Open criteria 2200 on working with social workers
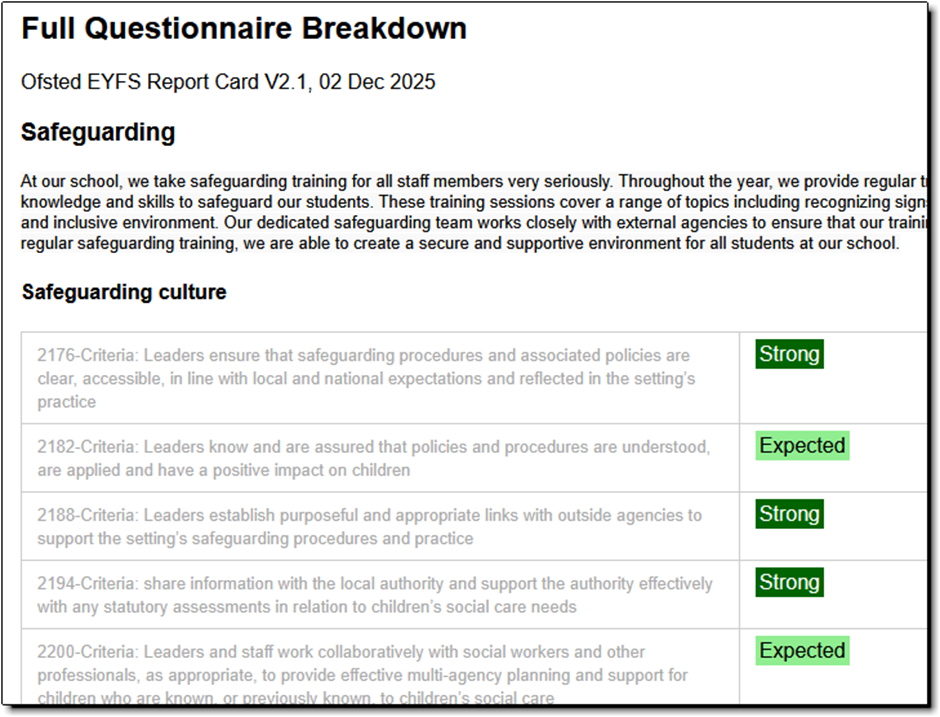Screen dimensions: 940x717 362,674
